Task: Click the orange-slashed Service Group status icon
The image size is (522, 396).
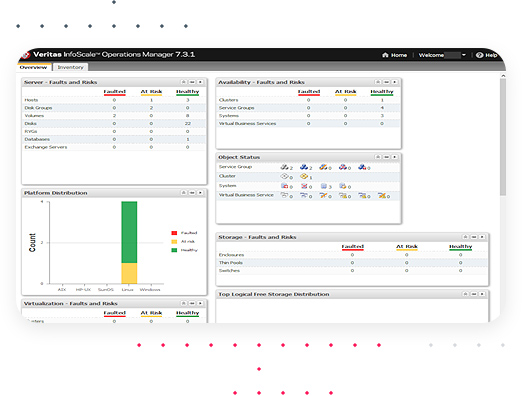Action: (x=323, y=167)
